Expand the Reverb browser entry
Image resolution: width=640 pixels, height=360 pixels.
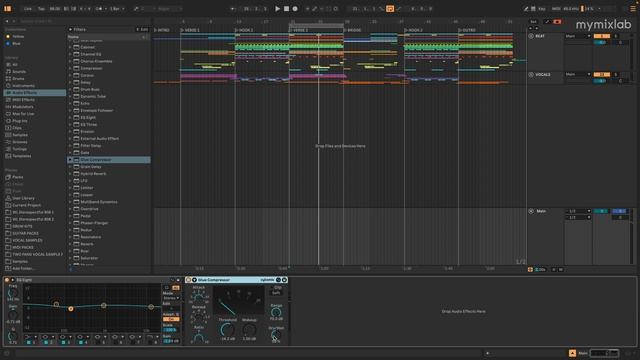[70, 244]
